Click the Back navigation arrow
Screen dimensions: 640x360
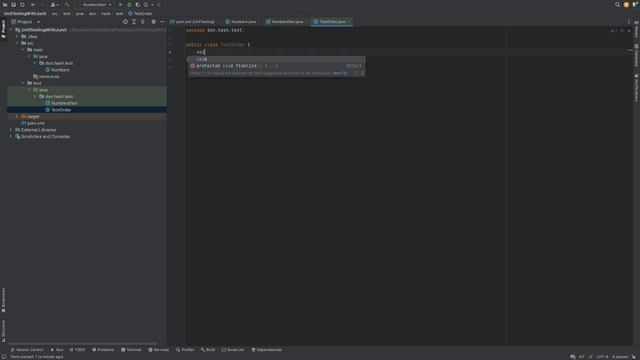[33, 4]
